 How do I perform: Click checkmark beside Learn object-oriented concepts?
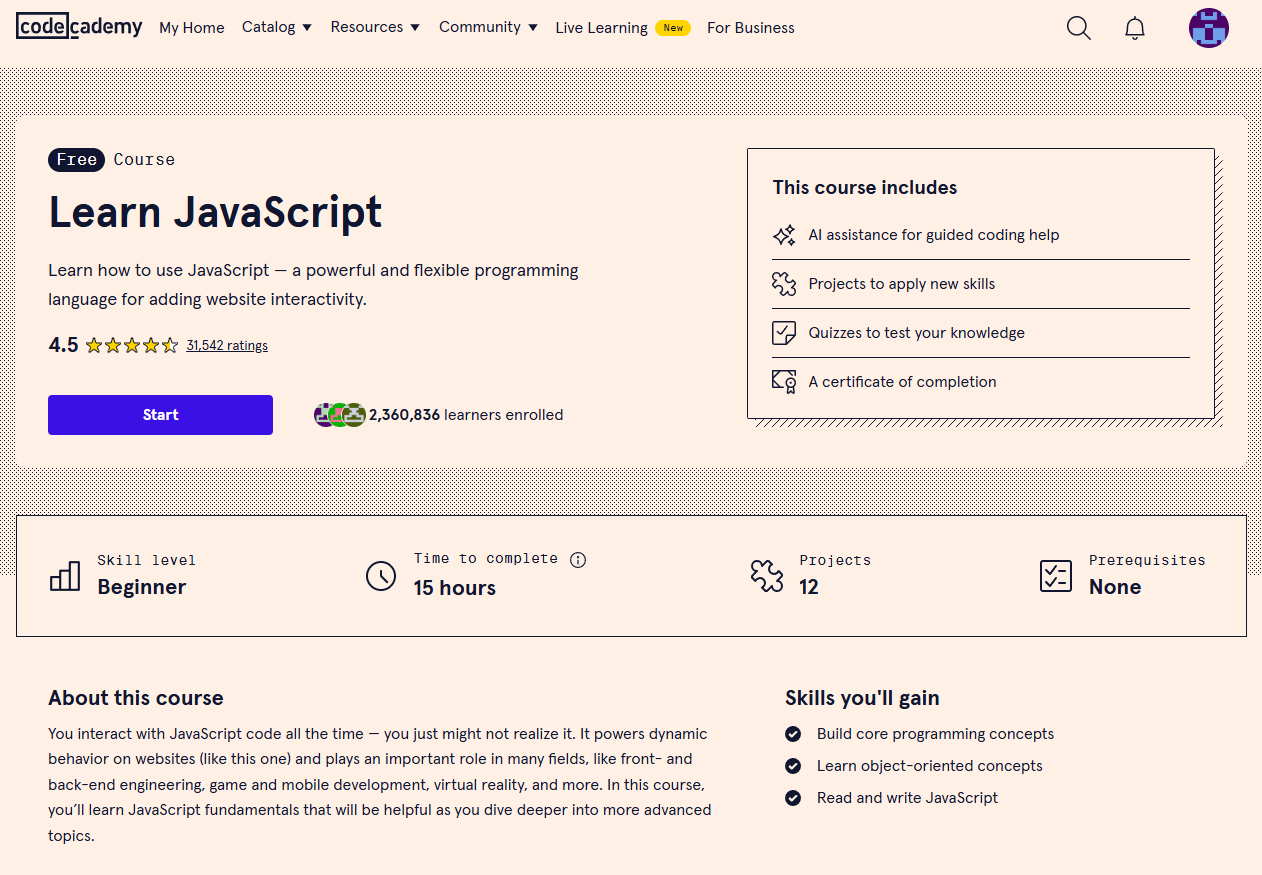point(793,766)
